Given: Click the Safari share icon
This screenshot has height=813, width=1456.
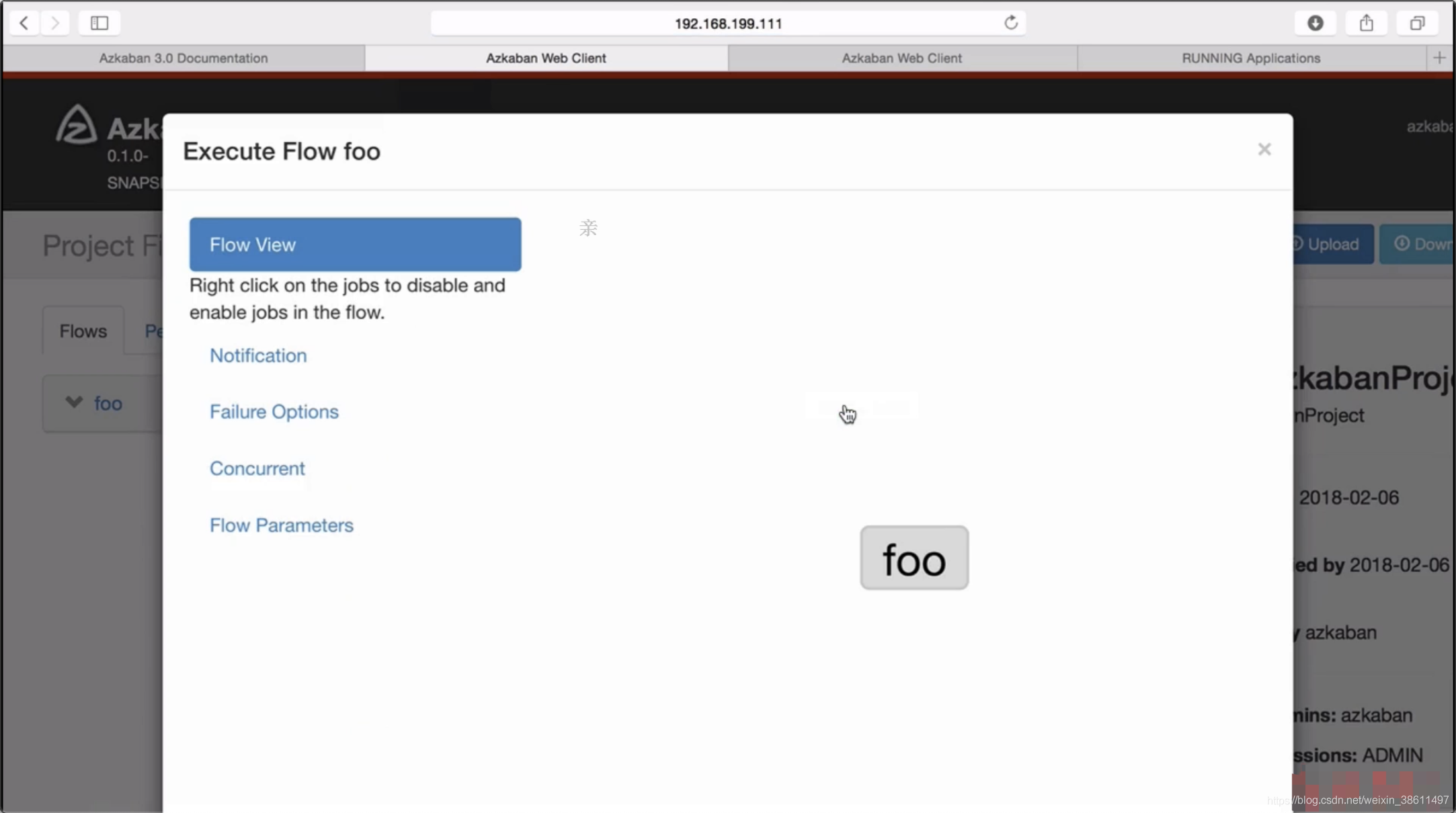Looking at the screenshot, I should click(1367, 23).
